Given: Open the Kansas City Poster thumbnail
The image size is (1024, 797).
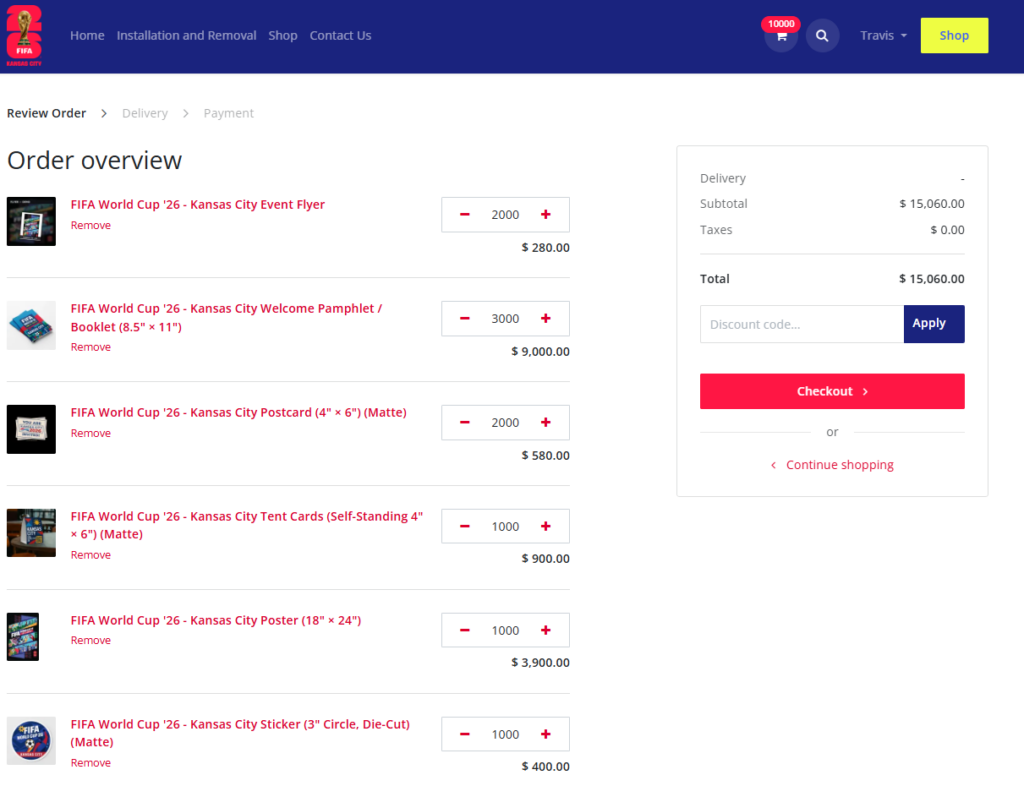Looking at the screenshot, I should pyautogui.click(x=23, y=637).
